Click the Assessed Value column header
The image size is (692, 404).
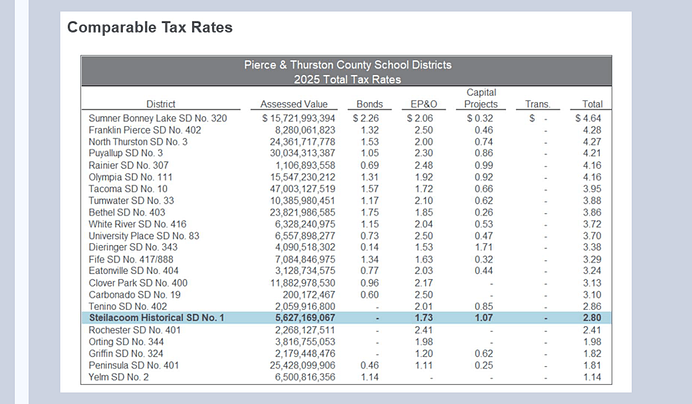(x=294, y=104)
